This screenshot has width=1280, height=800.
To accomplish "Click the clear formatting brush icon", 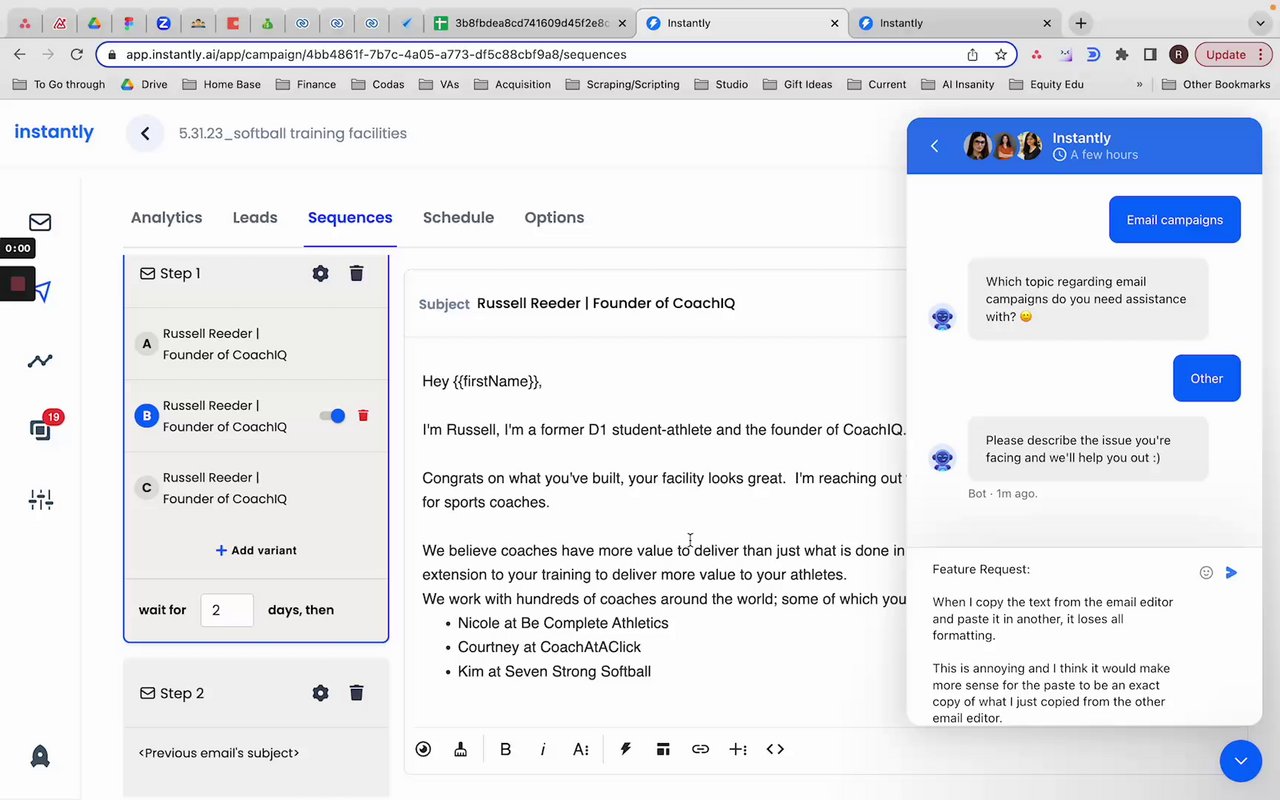I will (x=460, y=749).
